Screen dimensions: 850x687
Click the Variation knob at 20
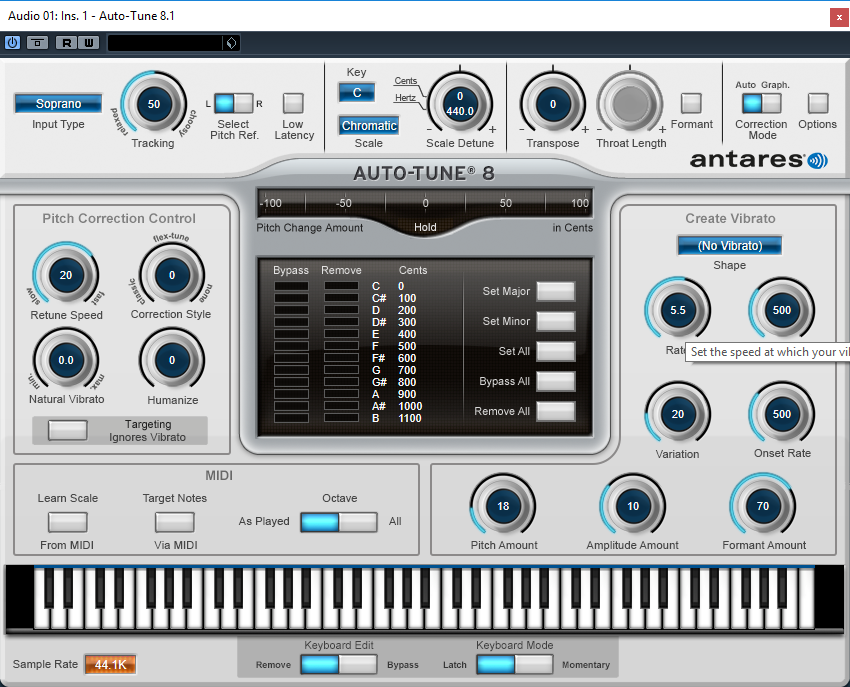click(x=678, y=414)
